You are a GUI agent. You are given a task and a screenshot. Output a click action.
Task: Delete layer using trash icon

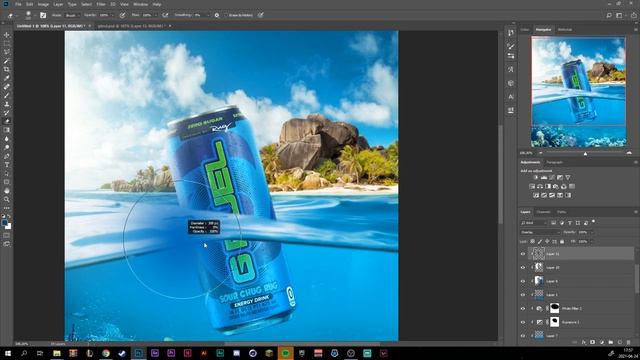pos(629,342)
